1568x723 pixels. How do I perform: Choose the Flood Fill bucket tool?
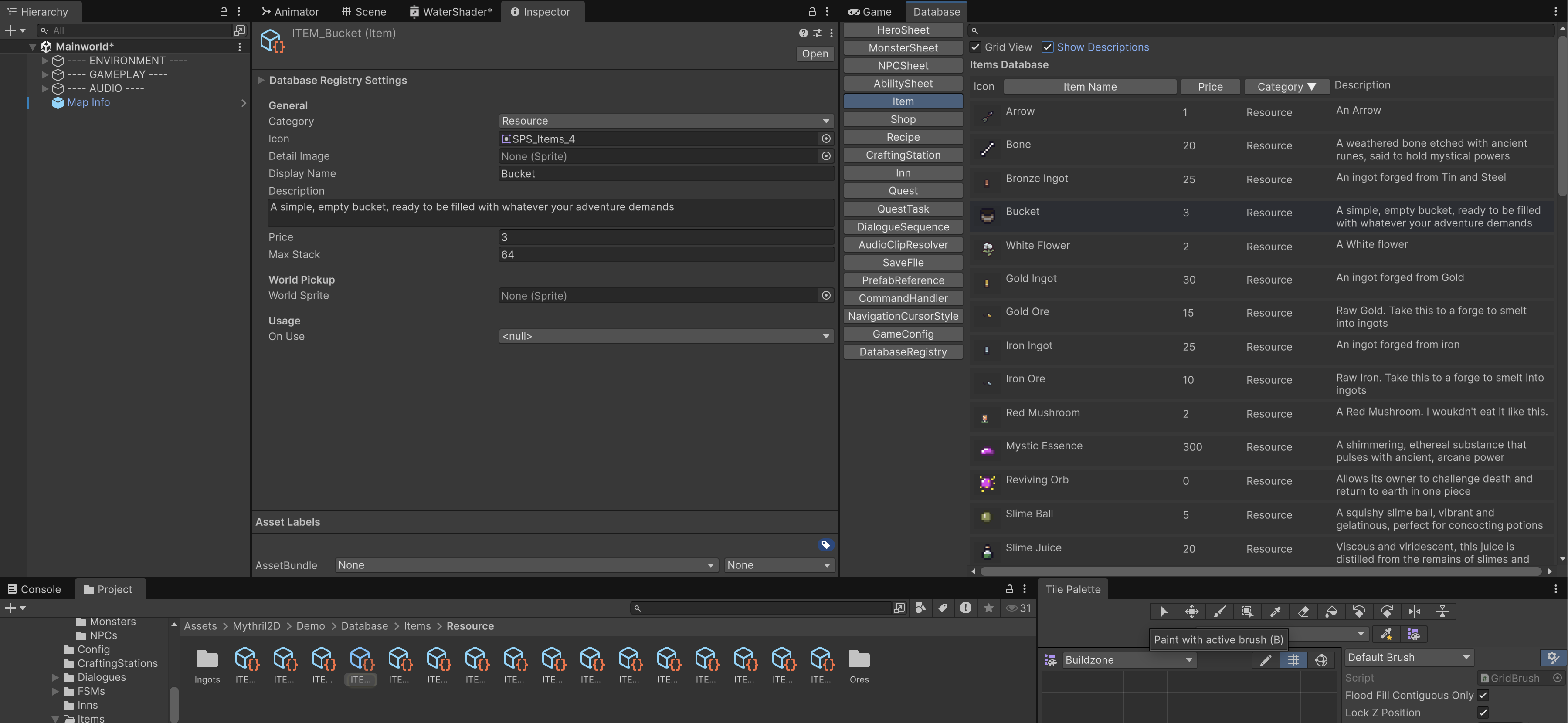(x=1331, y=612)
